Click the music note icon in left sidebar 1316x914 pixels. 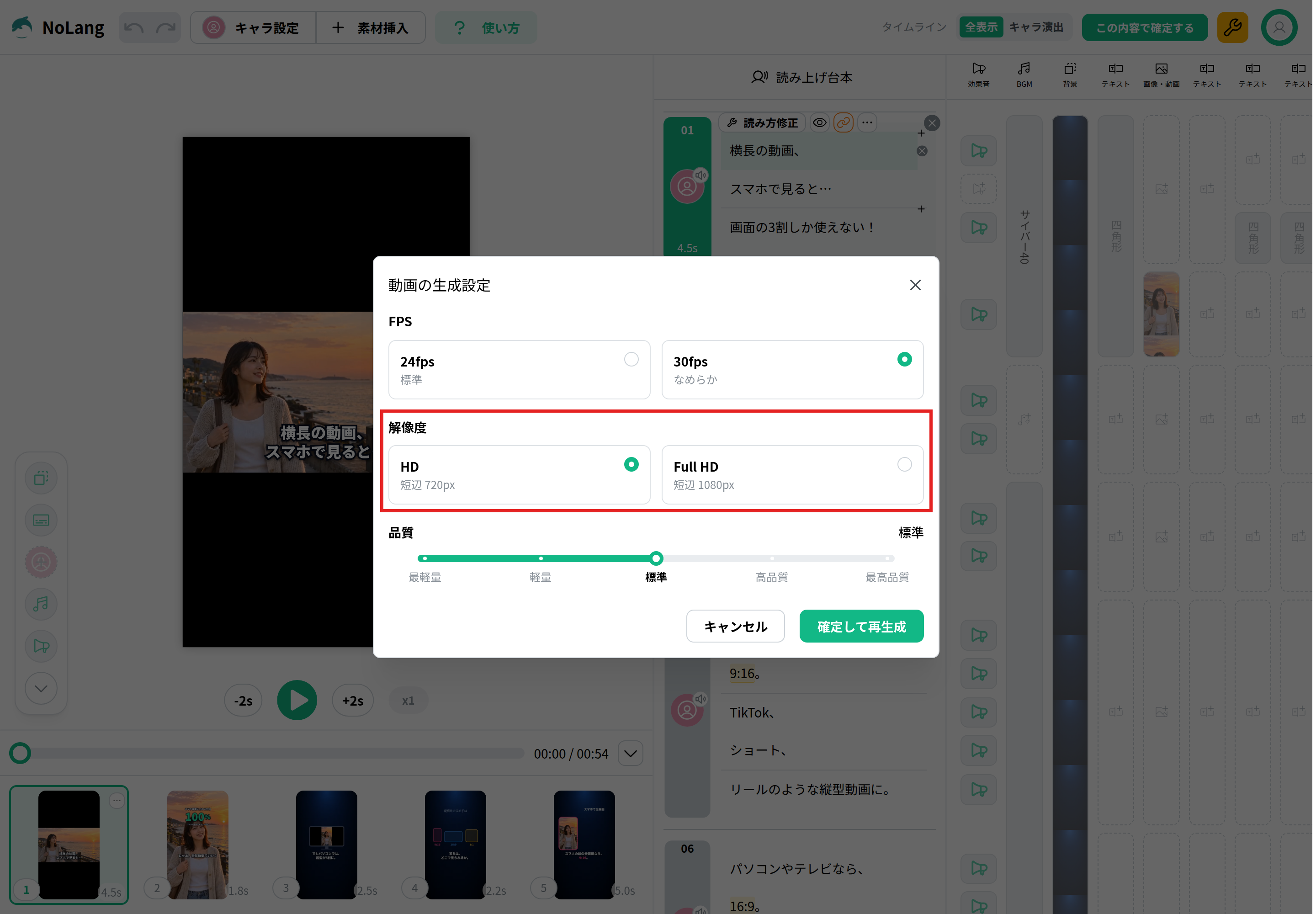click(41, 604)
